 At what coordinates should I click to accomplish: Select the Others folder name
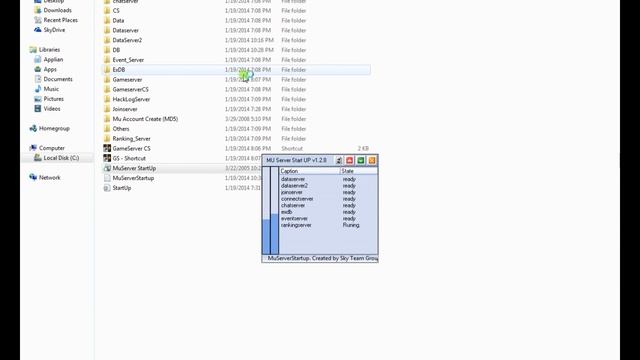point(121,129)
